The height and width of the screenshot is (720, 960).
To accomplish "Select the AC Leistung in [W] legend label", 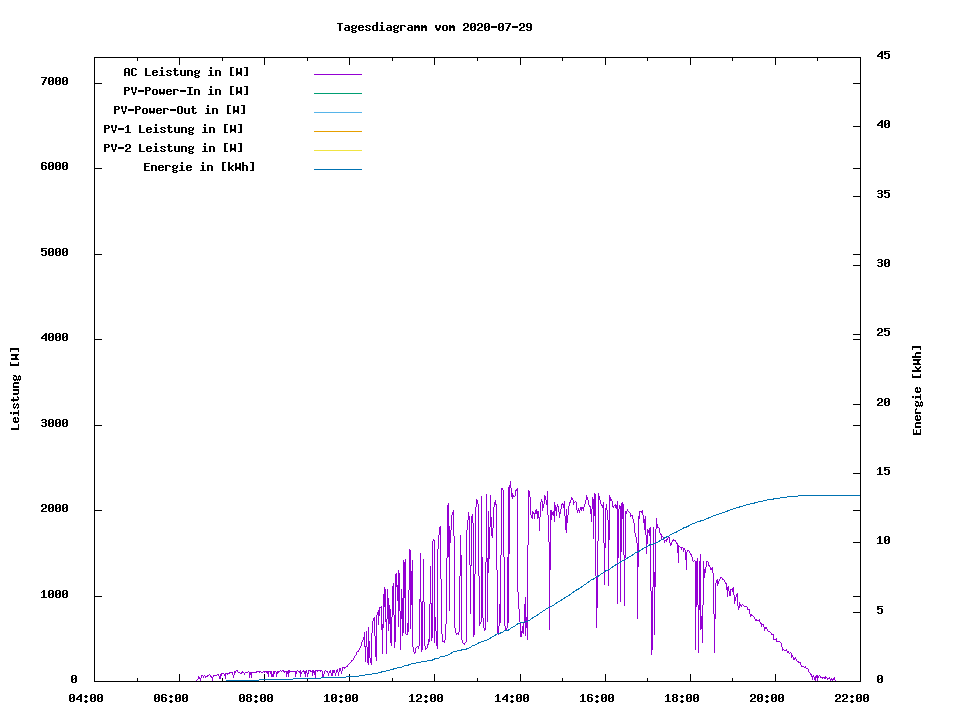I will click(x=186, y=72).
